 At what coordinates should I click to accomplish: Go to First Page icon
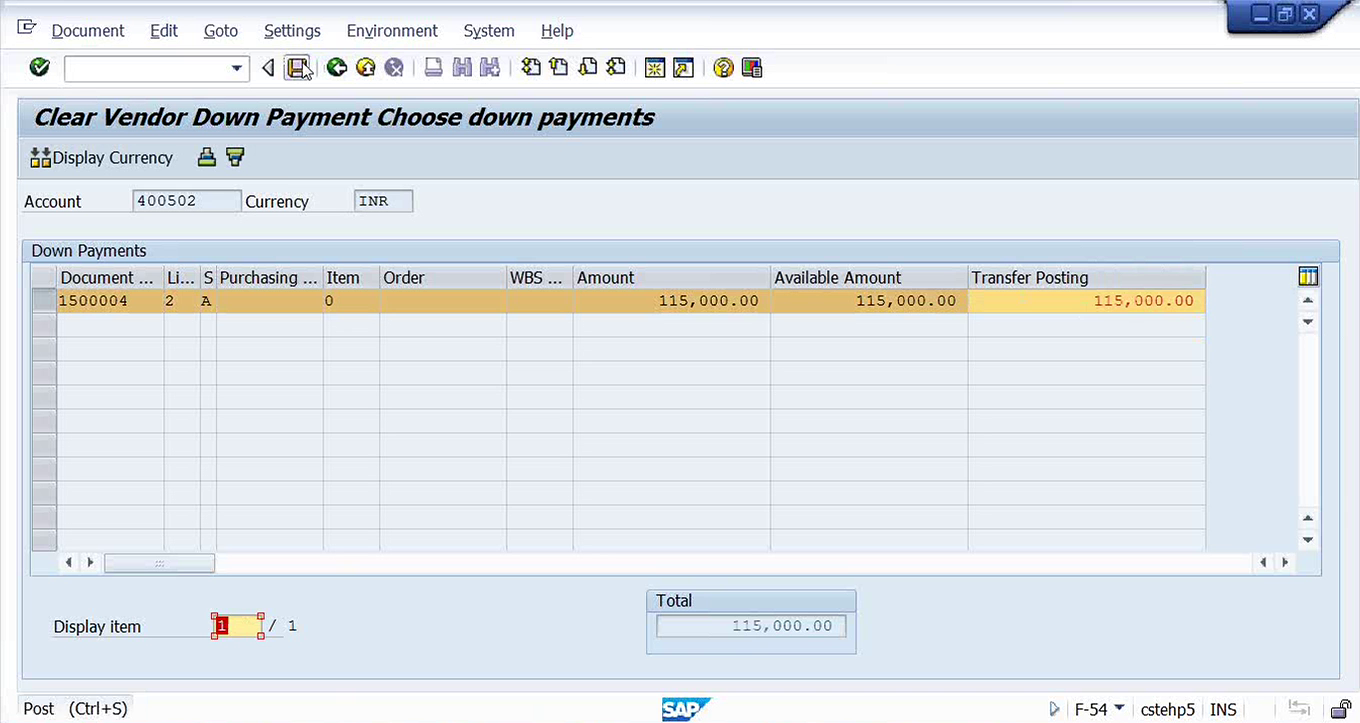tap(531, 68)
